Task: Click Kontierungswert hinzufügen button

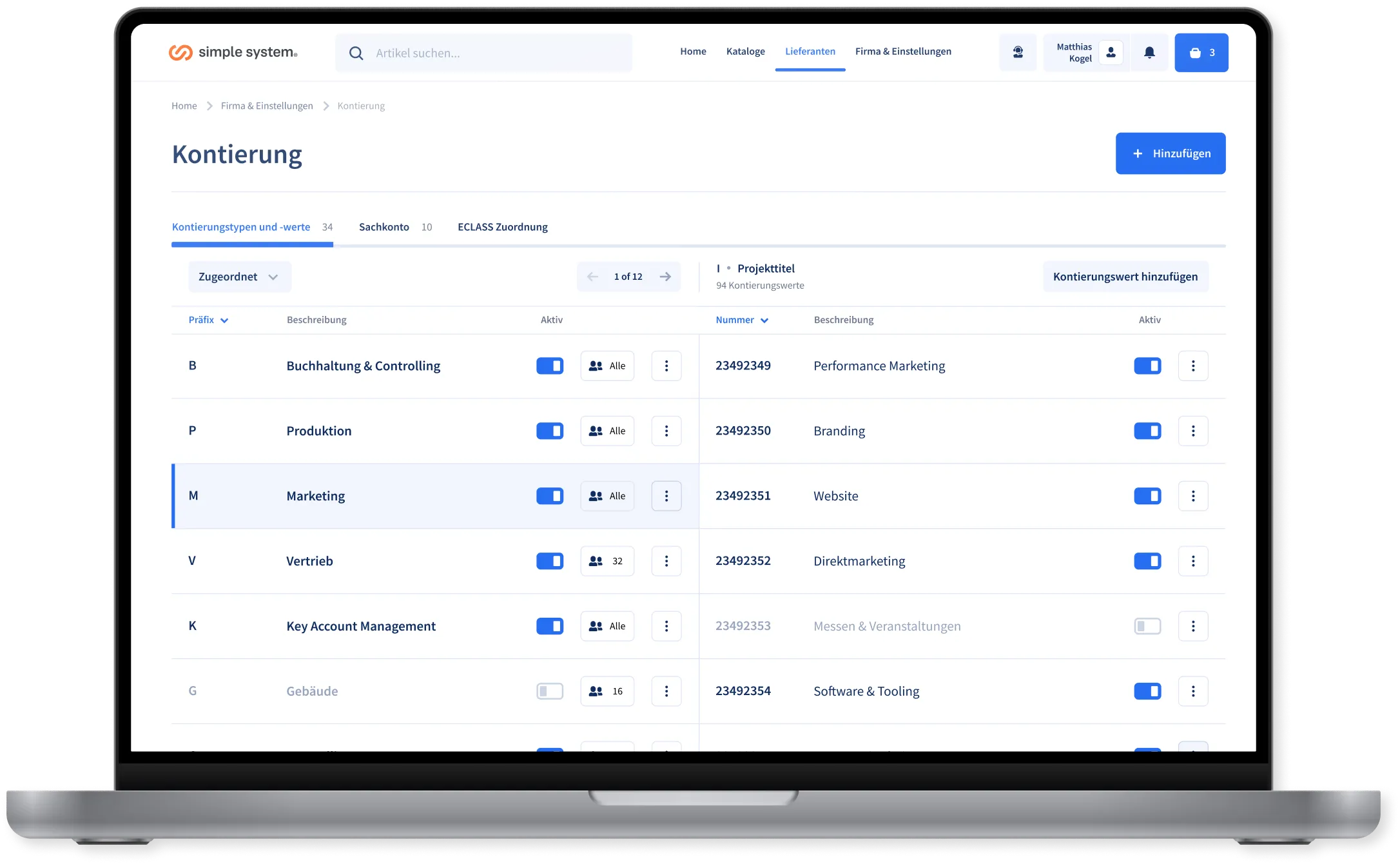Action: (x=1125, y=277)
